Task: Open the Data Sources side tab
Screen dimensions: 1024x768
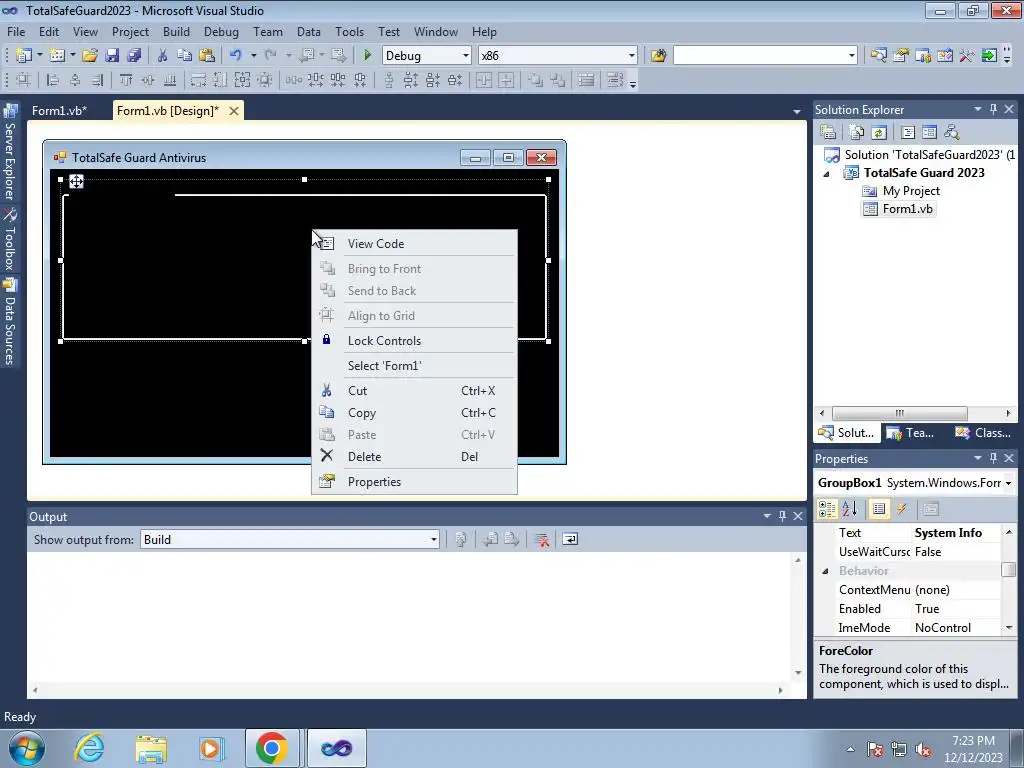Action: (10, 321)
